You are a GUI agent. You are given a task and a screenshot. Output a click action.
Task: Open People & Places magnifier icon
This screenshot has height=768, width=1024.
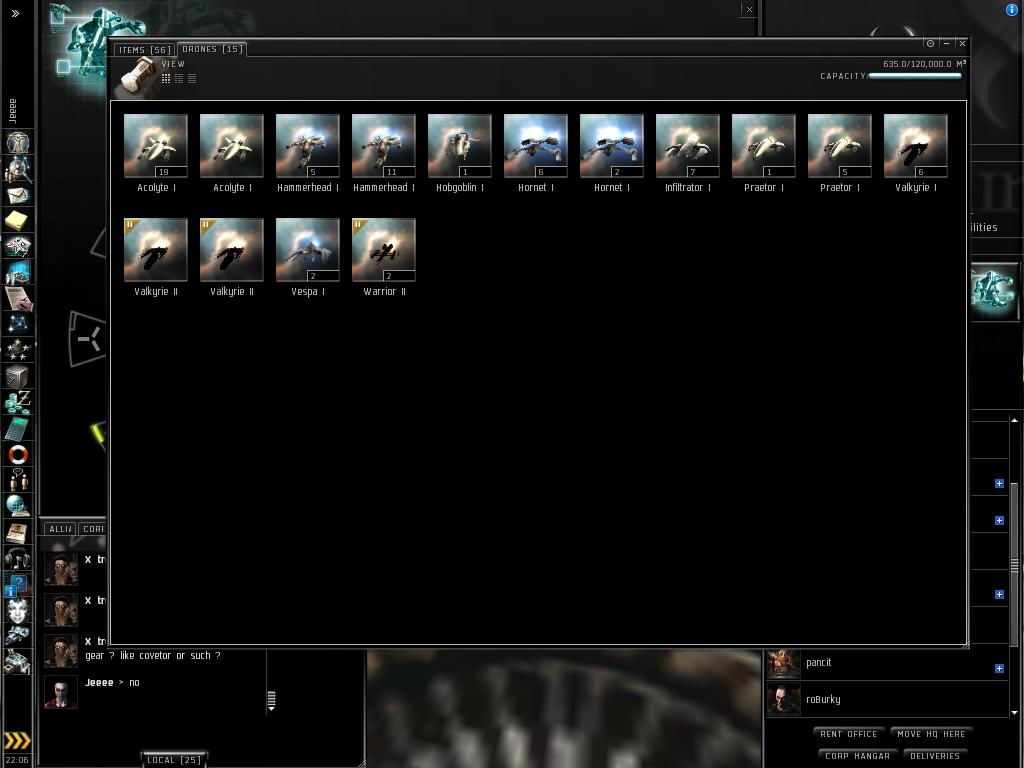18,169
